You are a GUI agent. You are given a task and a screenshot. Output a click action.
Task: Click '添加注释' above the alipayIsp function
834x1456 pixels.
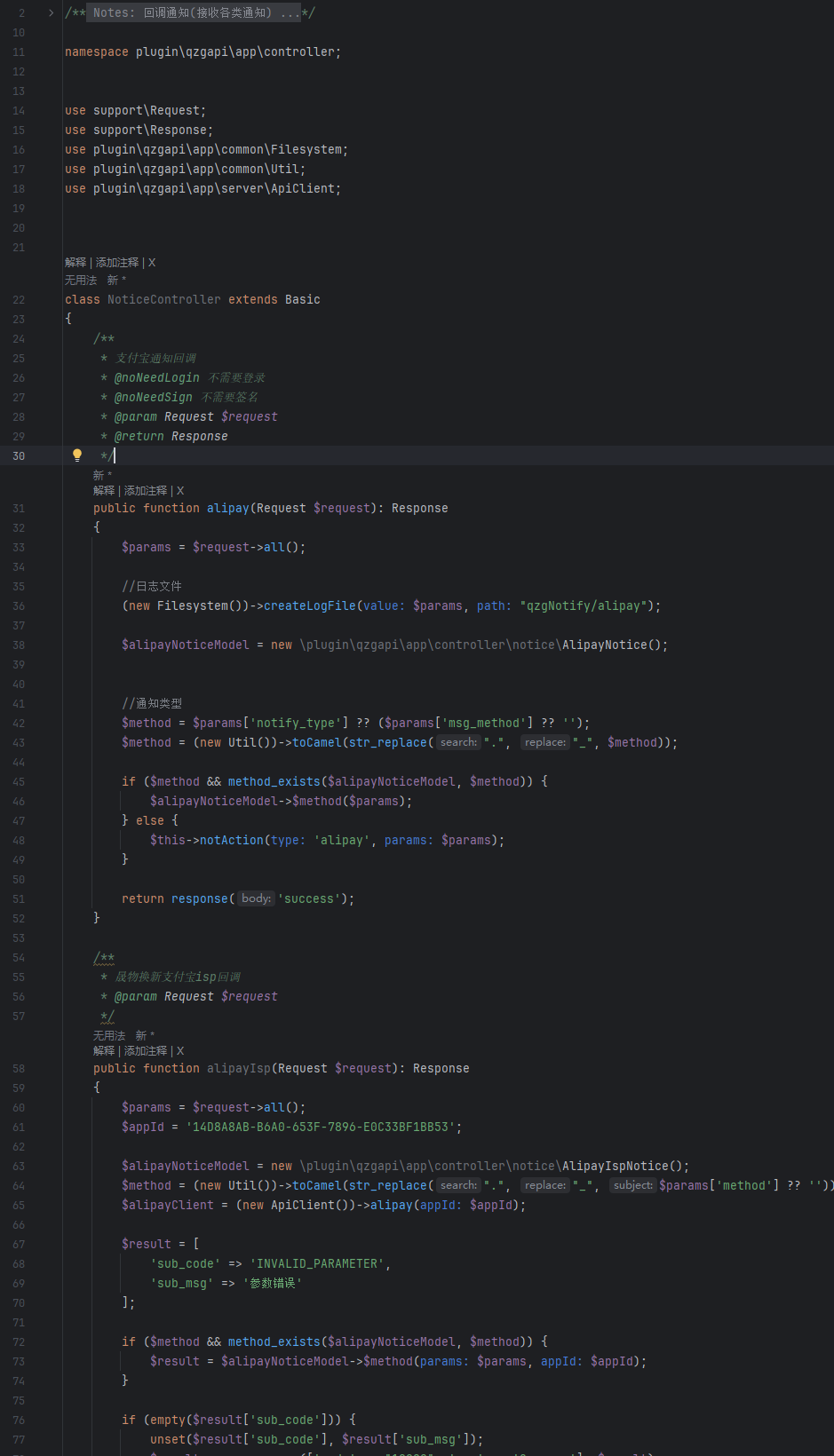(x=146, y=1051)
